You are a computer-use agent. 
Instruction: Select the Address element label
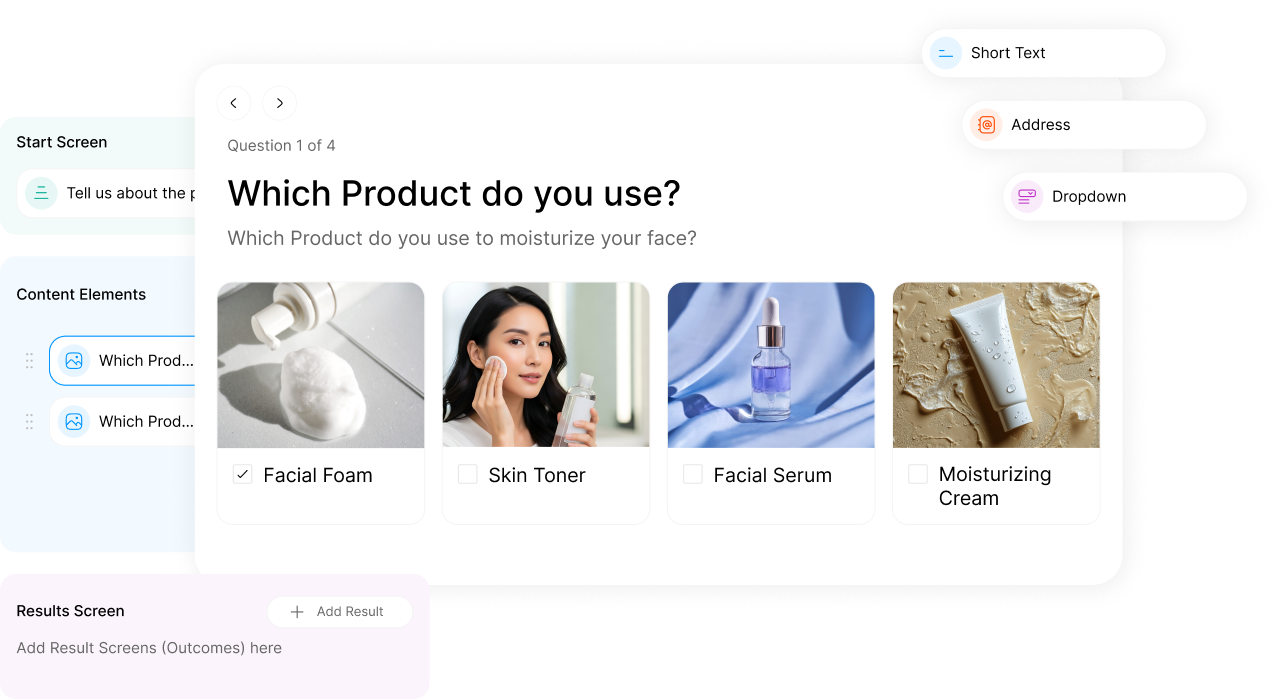1041,125
